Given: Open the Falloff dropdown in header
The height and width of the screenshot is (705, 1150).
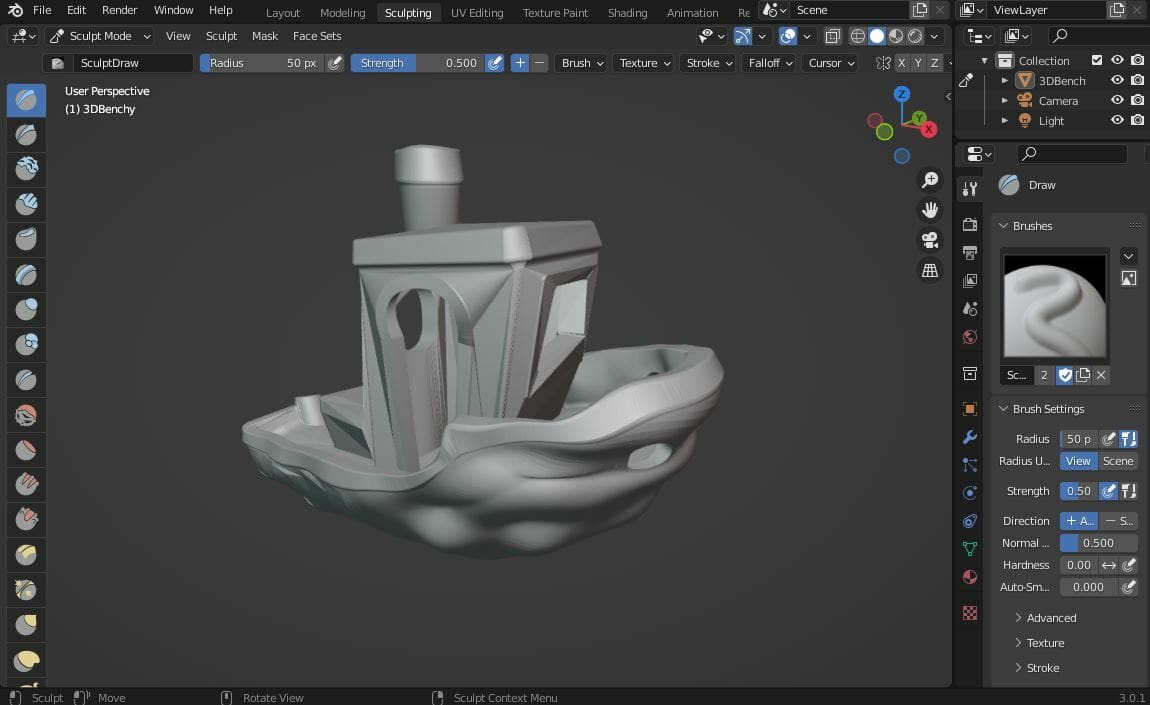Looking at the screenshot, I should [770, 63].
